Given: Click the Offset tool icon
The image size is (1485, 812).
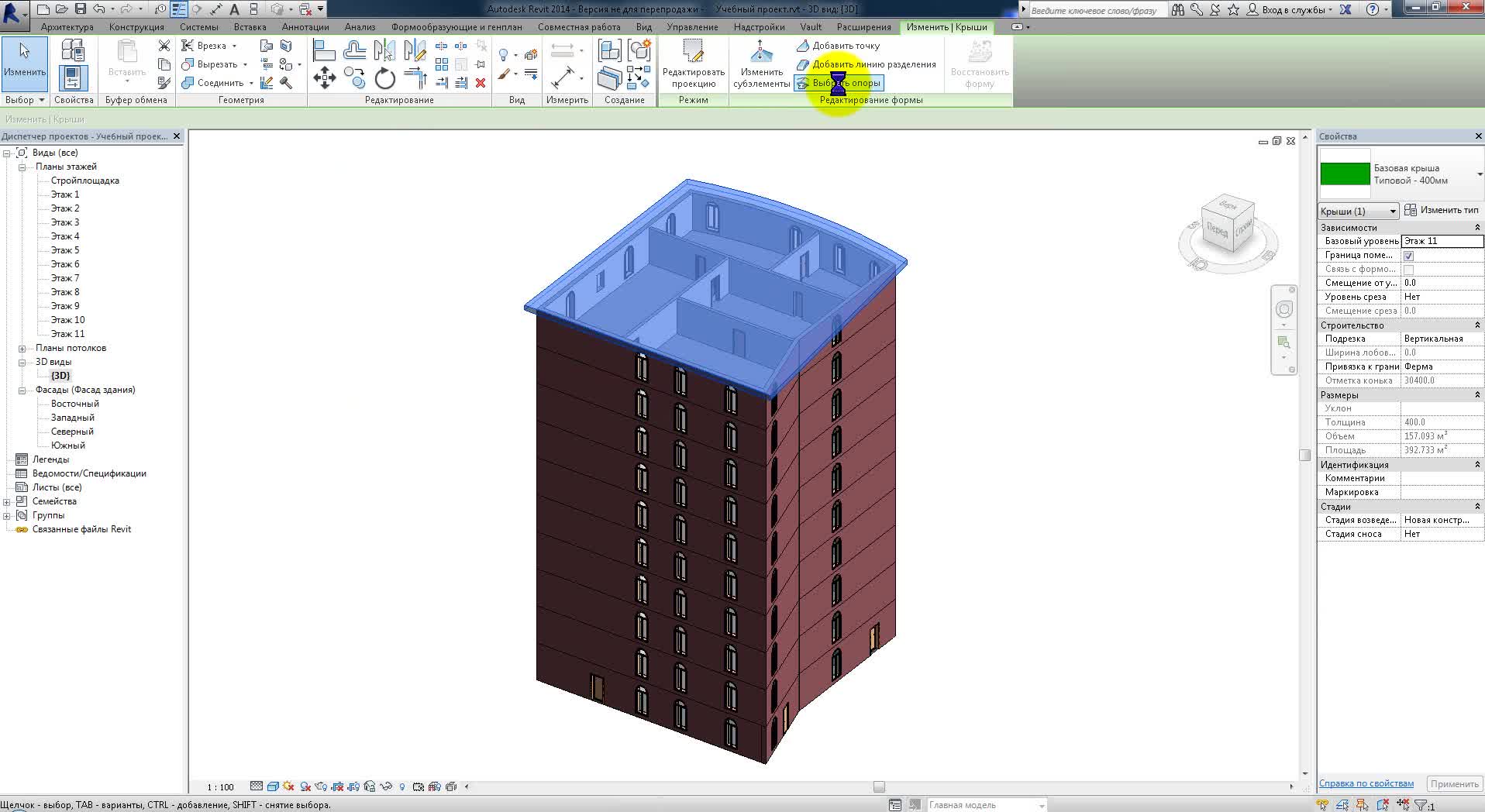Looking at the screenshot, I should point(354,50).
